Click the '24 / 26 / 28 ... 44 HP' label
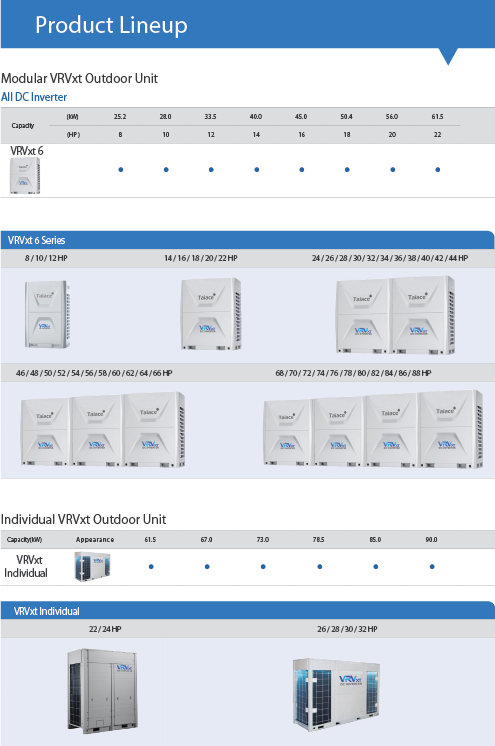The image size is (495, 746). point(390,258)
